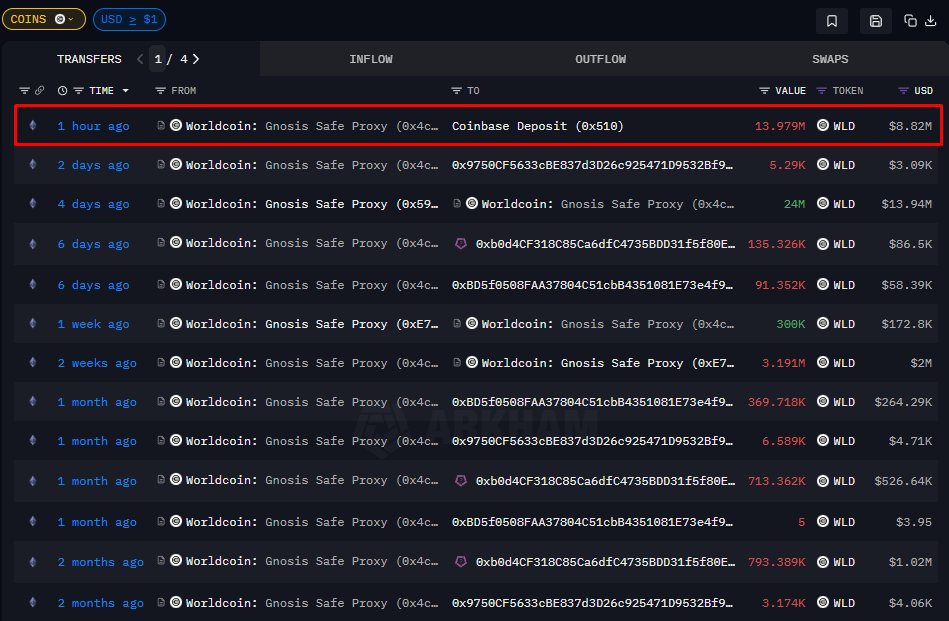Click the link icon in the table header
Image resolution: width=949 pixels, height=621 pixels.
pyautogui.click(x=40, y=91)
